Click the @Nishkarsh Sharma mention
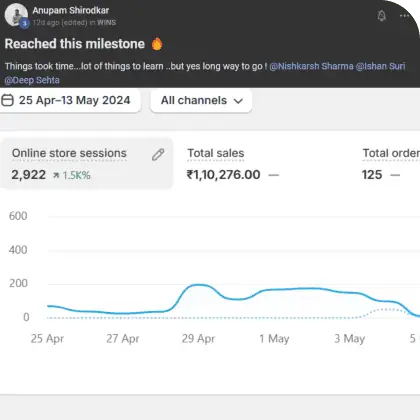The image size is (420, 420). pos(311,66)
